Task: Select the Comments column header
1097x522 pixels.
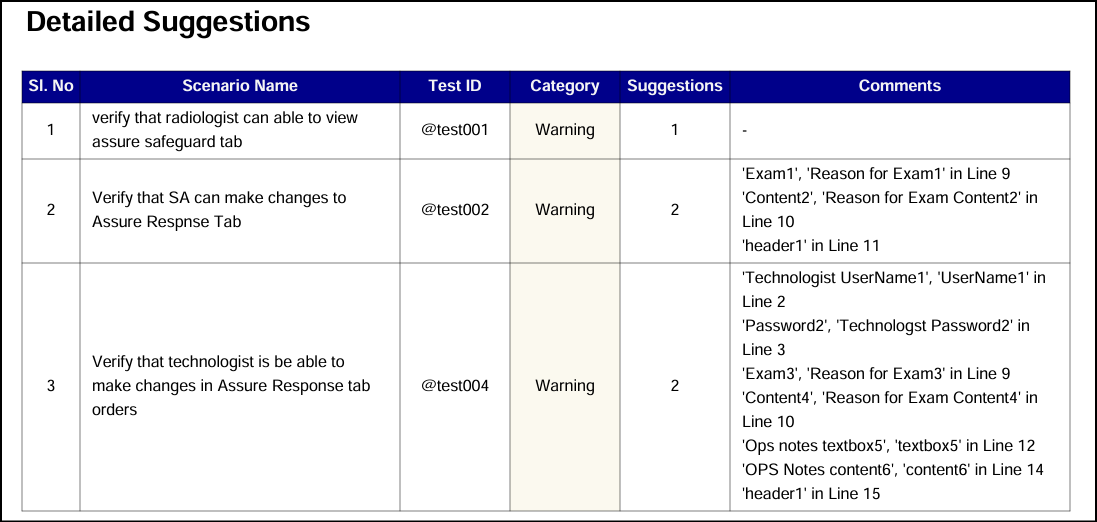Action: 900,86
